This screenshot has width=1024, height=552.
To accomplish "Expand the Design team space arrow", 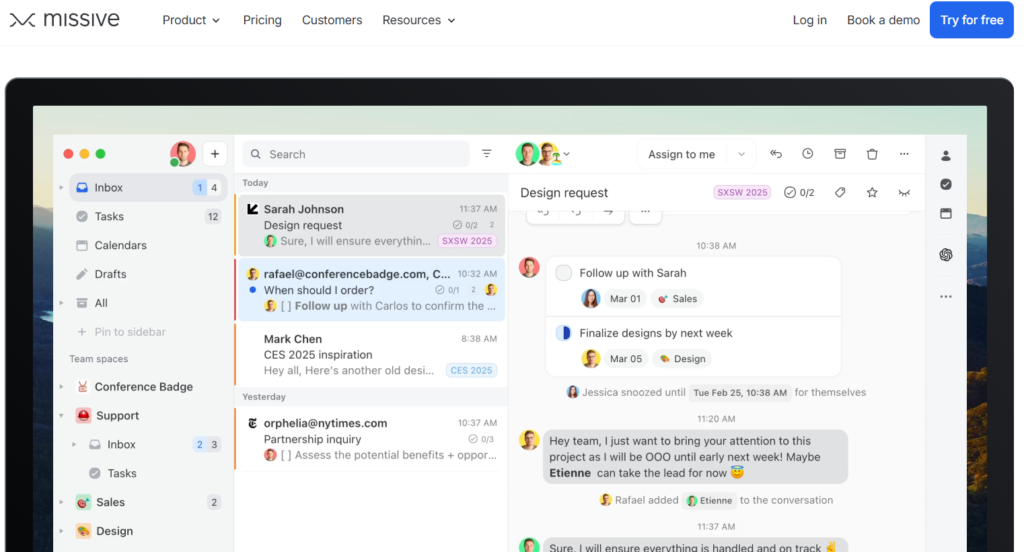I will point(61,530).
